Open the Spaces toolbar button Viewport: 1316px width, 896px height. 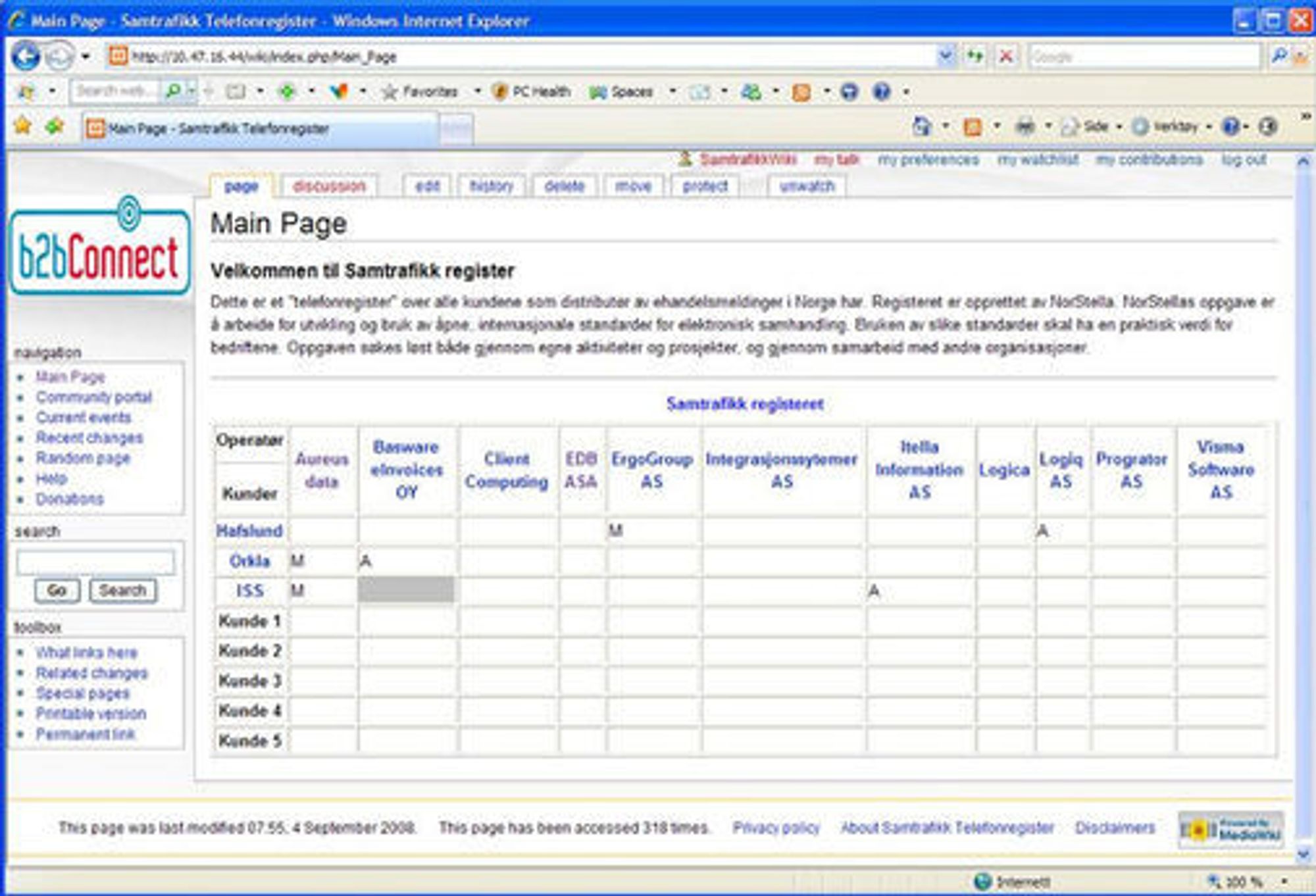(622, 91)
